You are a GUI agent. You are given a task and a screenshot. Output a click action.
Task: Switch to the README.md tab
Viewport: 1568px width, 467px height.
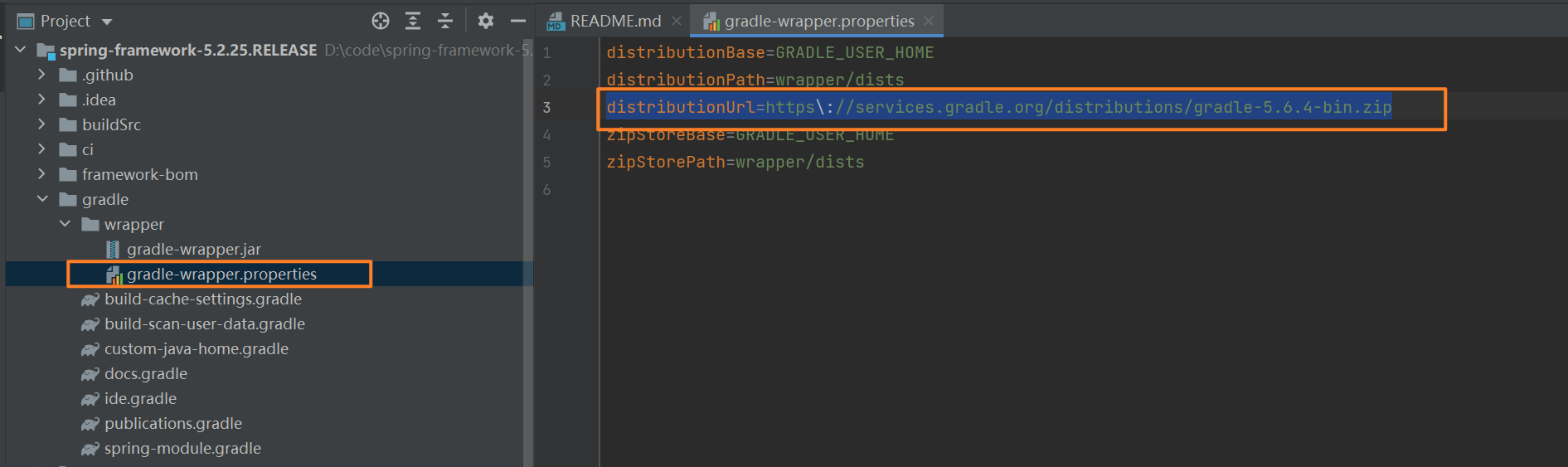[614, 21]
